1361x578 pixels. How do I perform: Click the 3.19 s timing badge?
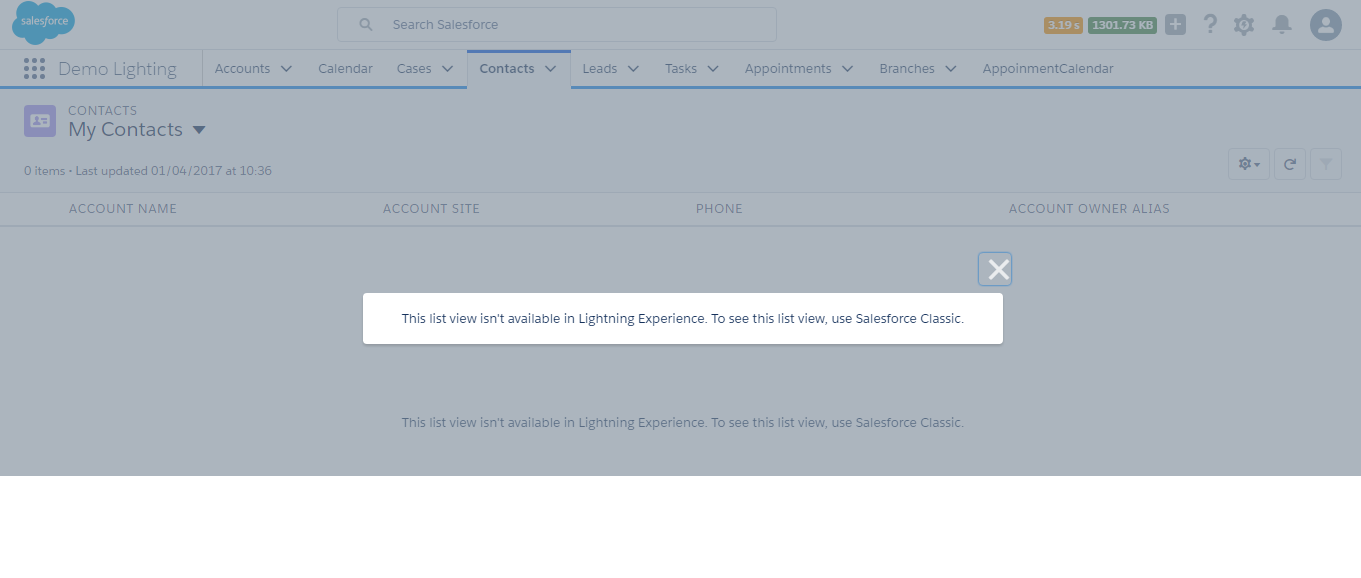click(x=1063, y=25)
